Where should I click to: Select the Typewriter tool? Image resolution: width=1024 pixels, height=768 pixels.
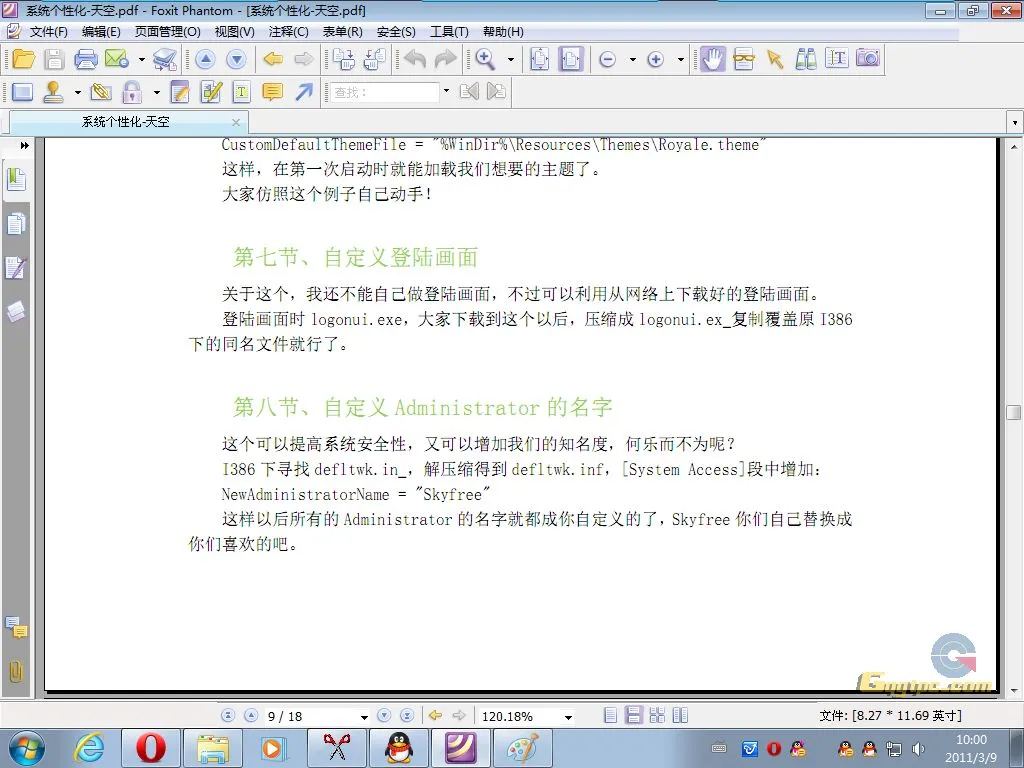[x=241, y=91]
